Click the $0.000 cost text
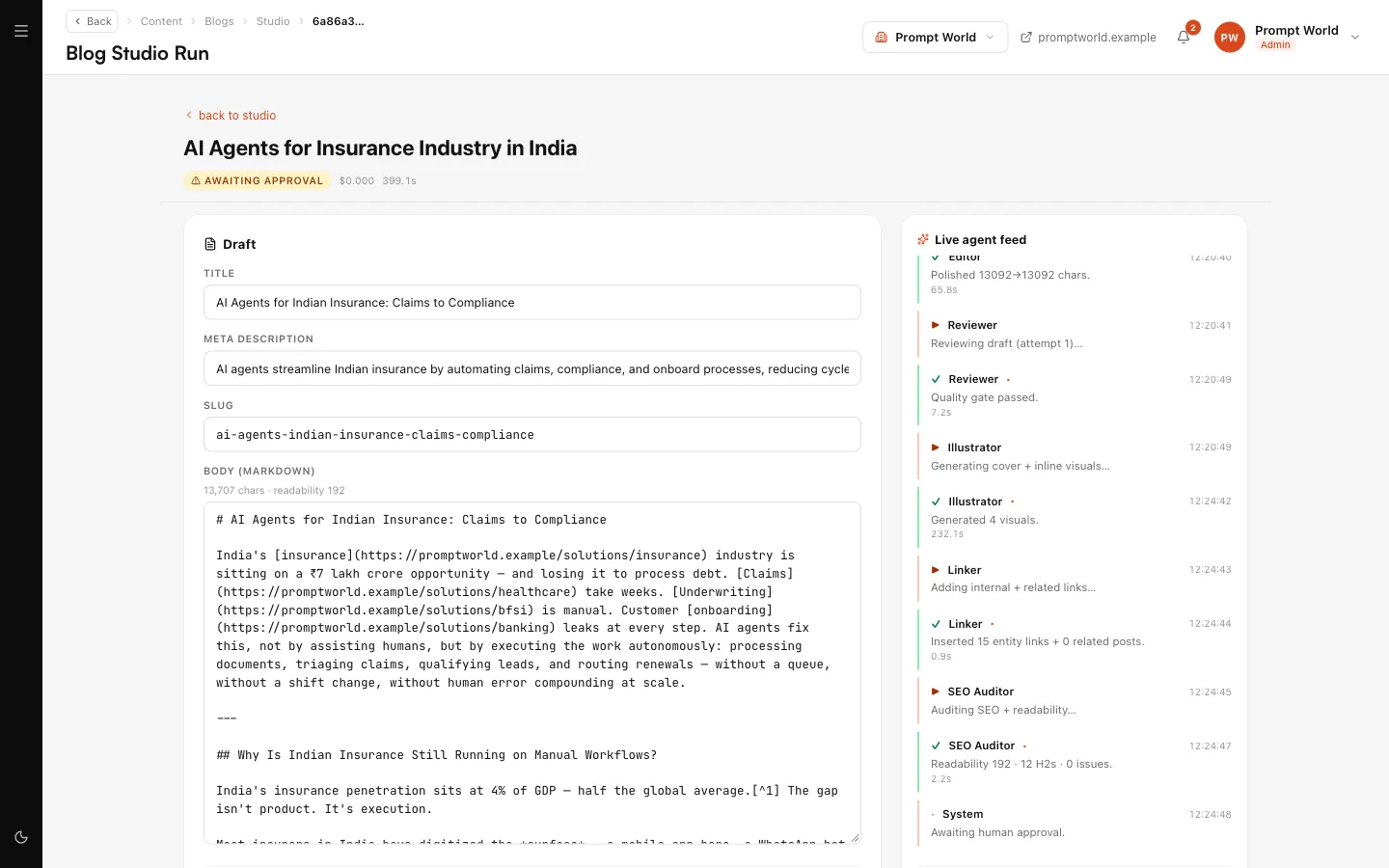The width and height of the screenshot is (1389, 868). [x=357, y=180]
